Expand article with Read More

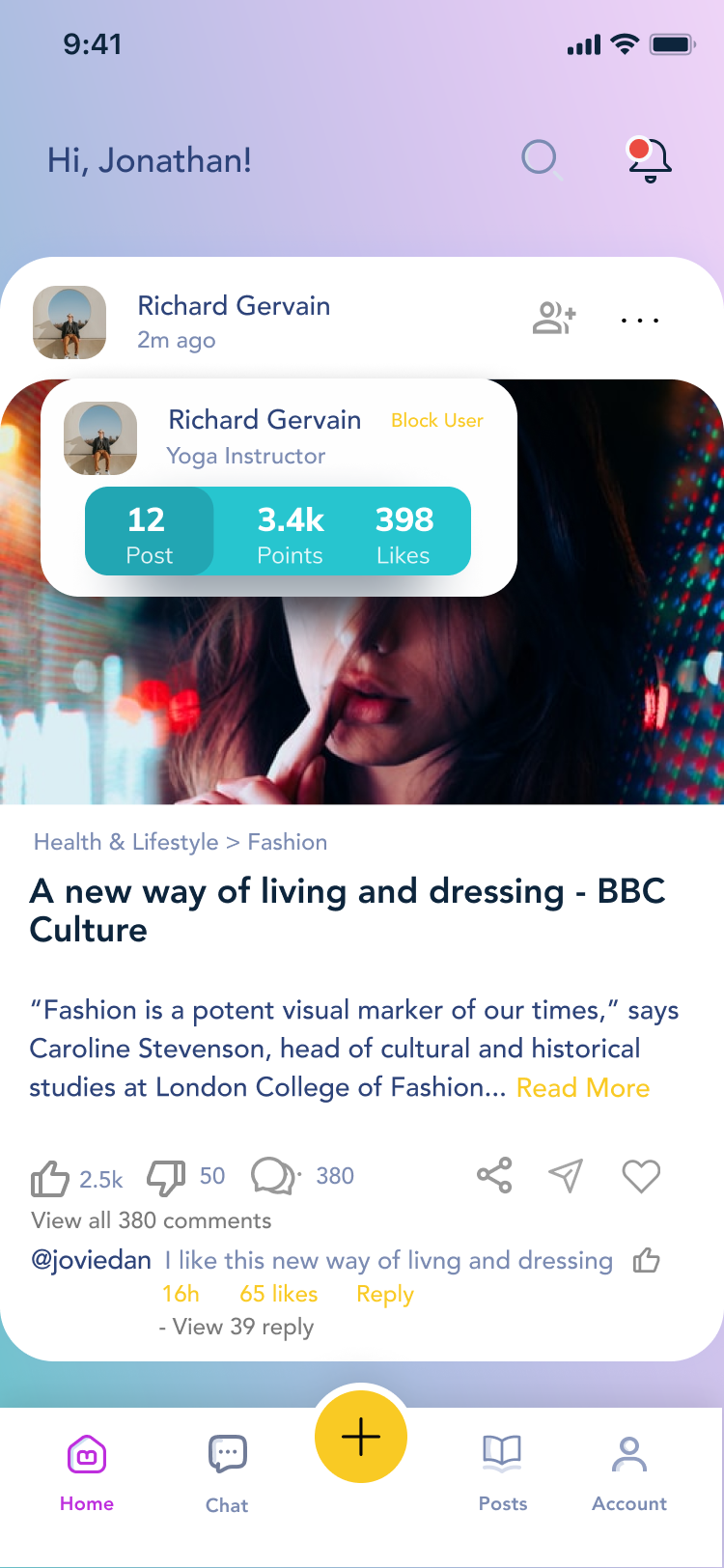pyautogui.click(x=583, y=1088)
